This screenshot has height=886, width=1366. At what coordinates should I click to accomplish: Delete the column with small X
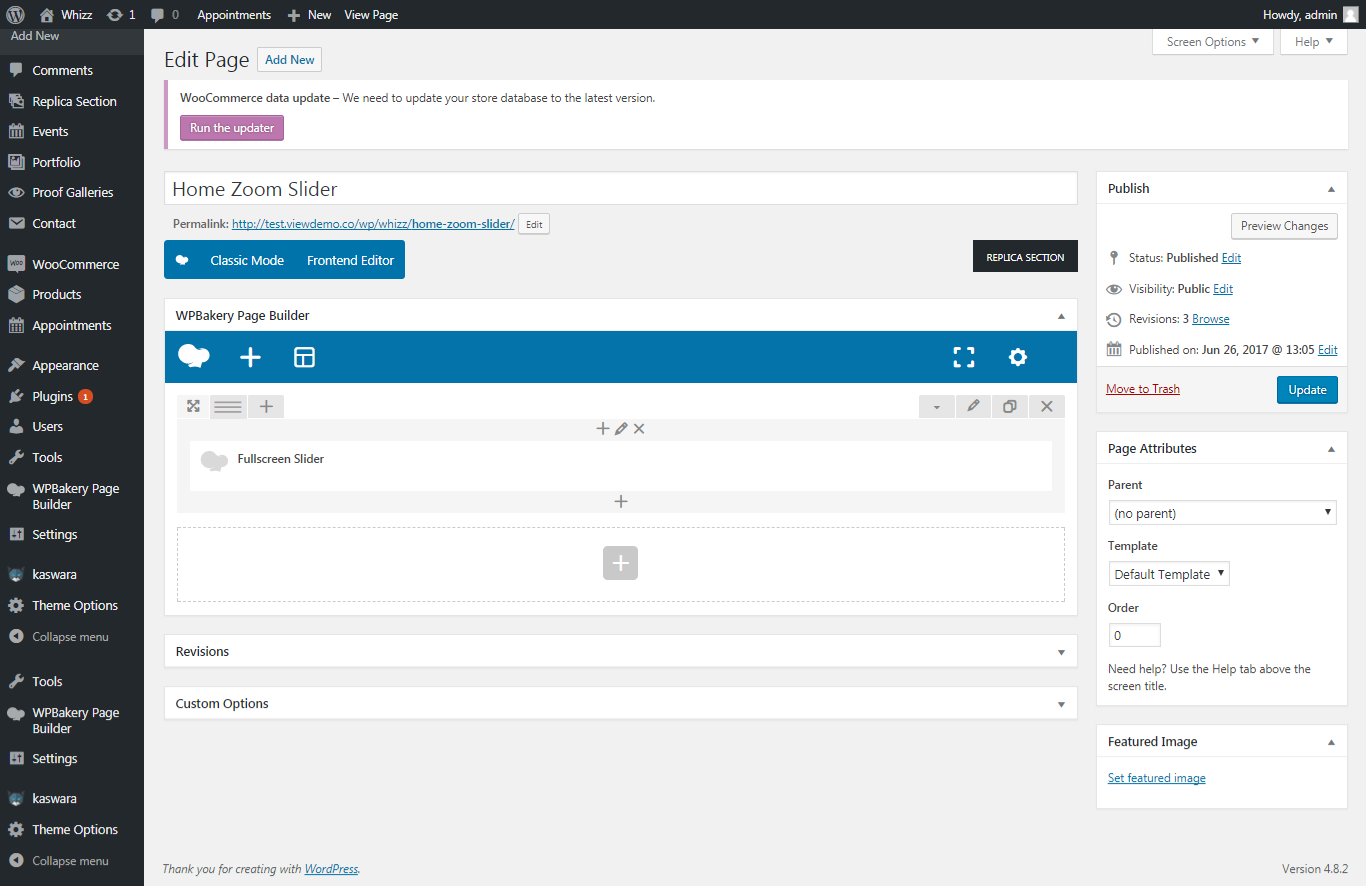(639, 428)
